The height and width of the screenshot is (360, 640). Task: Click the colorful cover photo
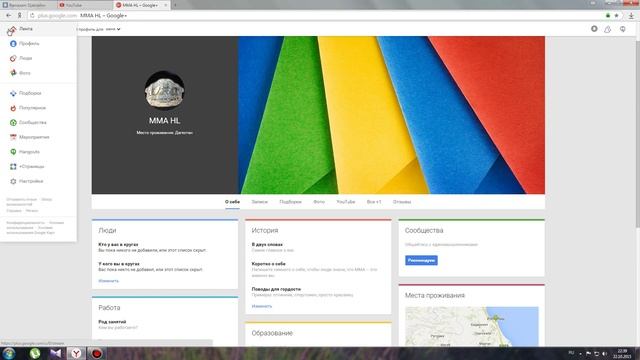click(391, 115)
